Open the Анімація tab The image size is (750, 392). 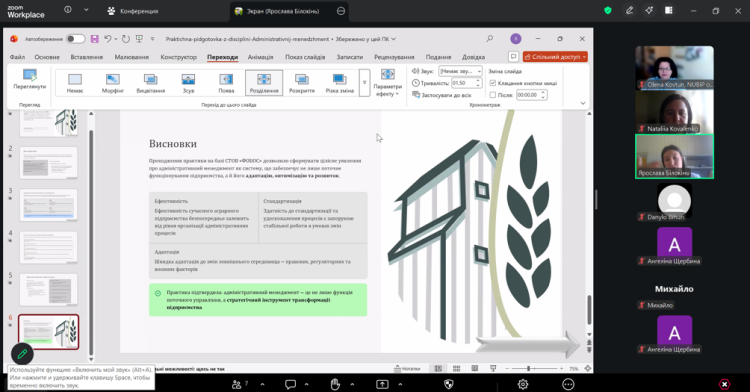coord(260,56)
